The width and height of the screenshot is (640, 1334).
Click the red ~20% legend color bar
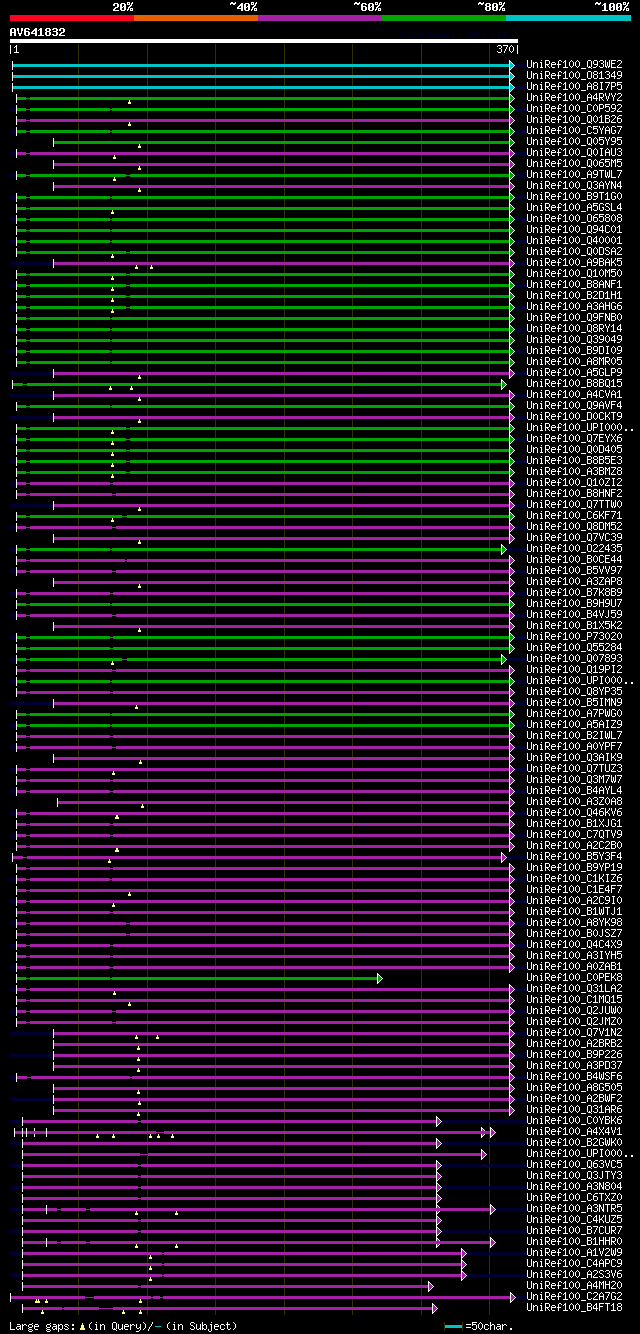(71, 18)
